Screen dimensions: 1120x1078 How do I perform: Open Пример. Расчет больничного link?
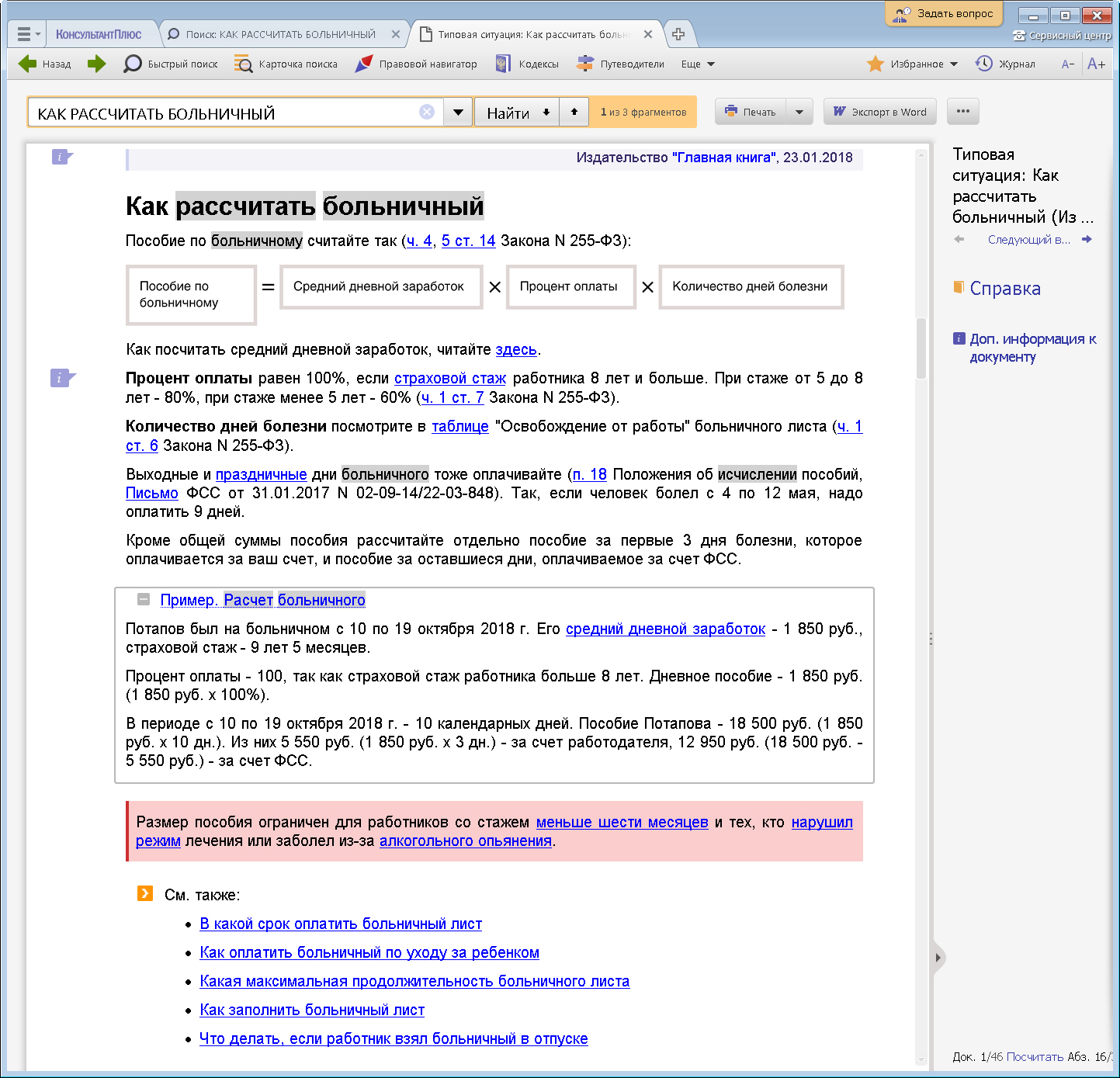(263, 600)
